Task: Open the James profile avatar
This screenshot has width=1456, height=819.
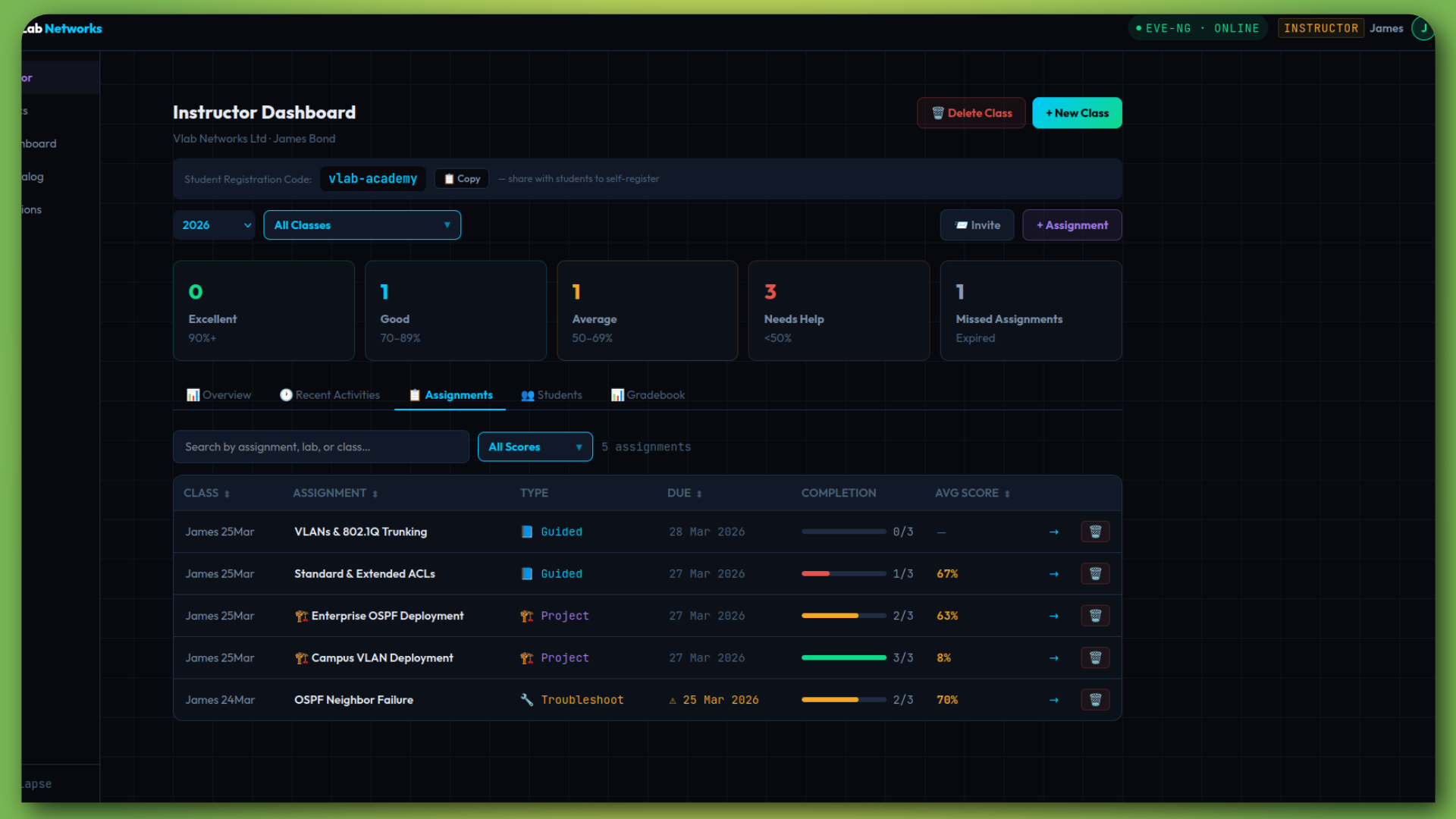Action: pos(1423,28)
